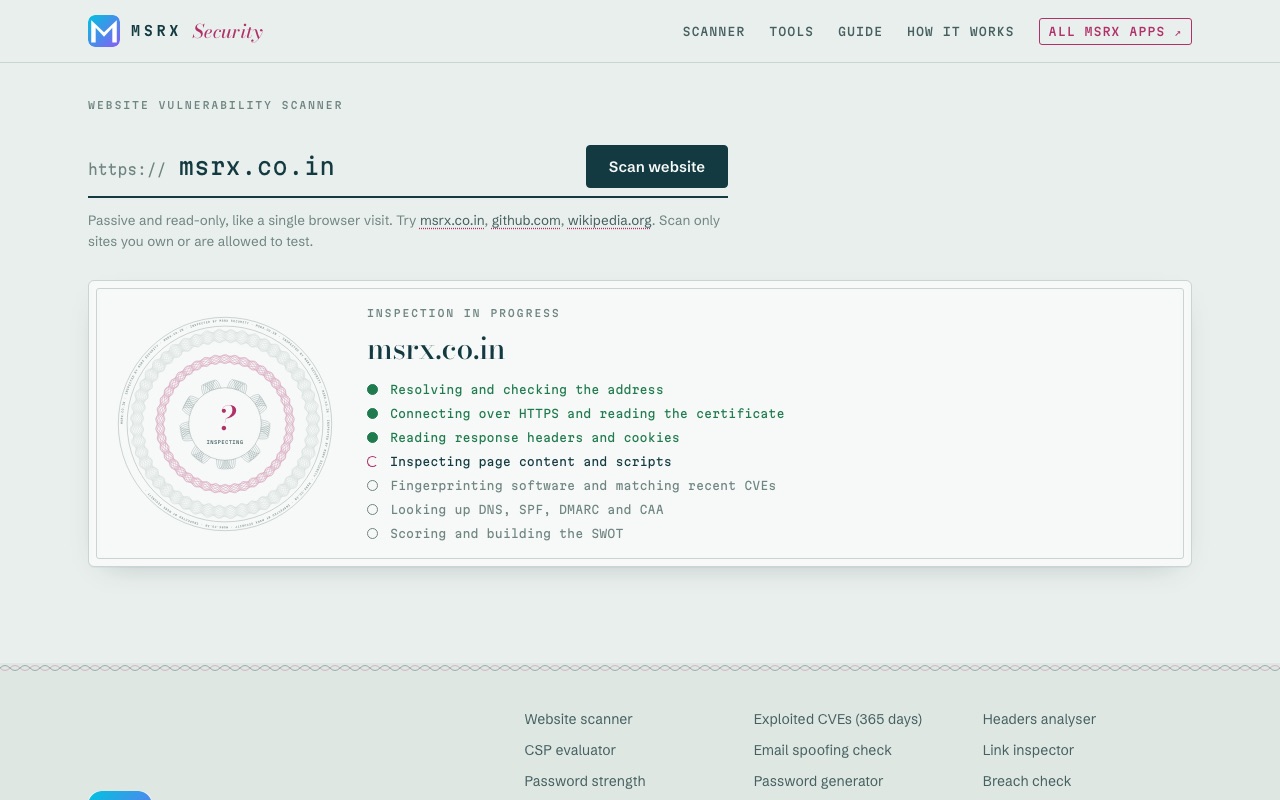Click the MSRX logo icon
The height and width of the screenshot is (800, 1280).
pyautogui.click(x=104, y=31)
